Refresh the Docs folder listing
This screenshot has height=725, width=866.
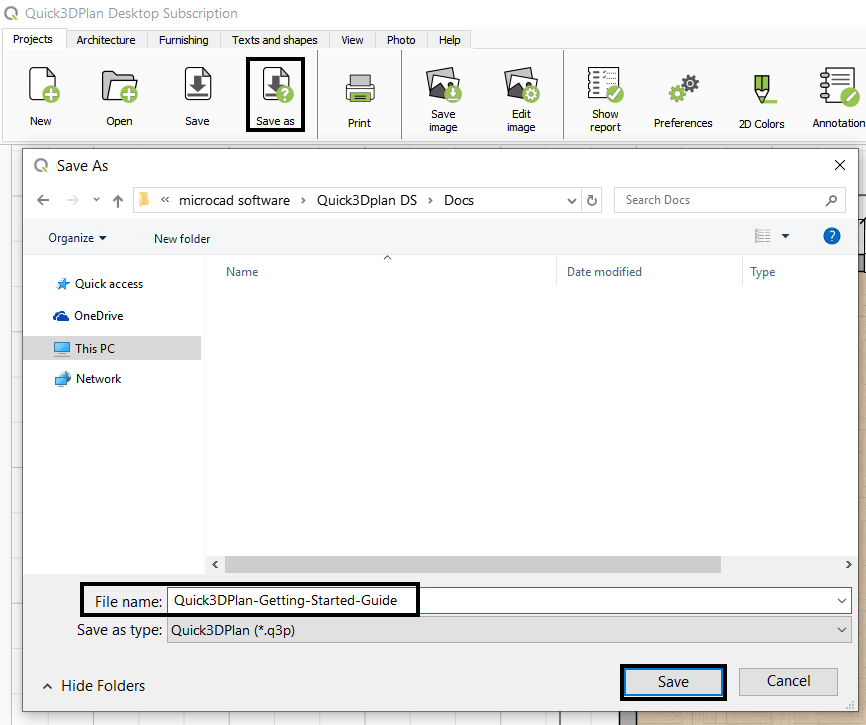coord(592,200)
